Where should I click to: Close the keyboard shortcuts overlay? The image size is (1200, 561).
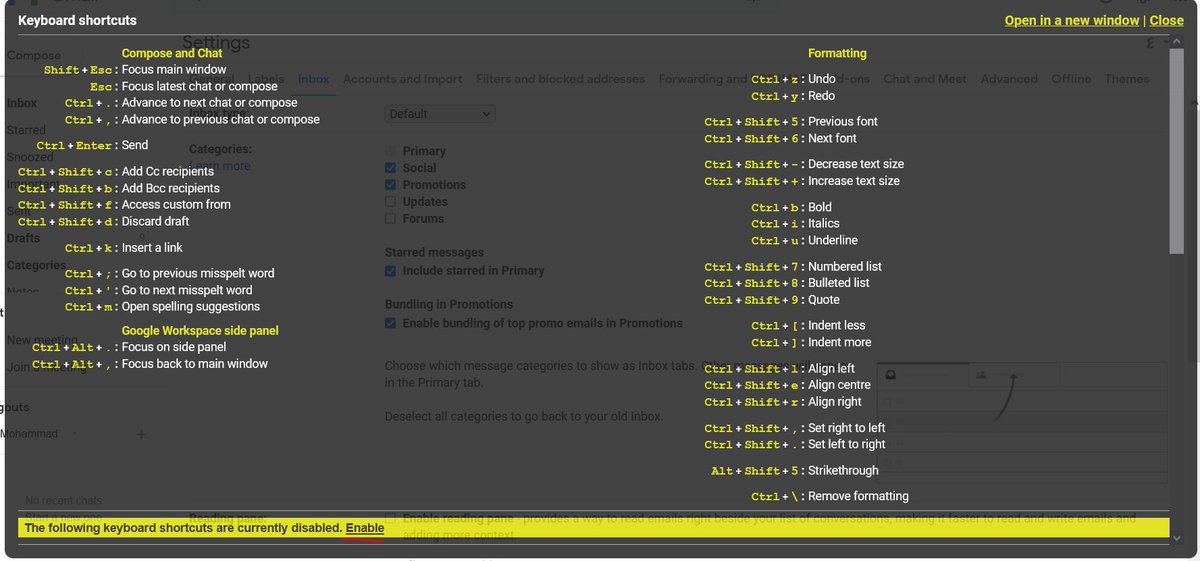point(1166,20)
